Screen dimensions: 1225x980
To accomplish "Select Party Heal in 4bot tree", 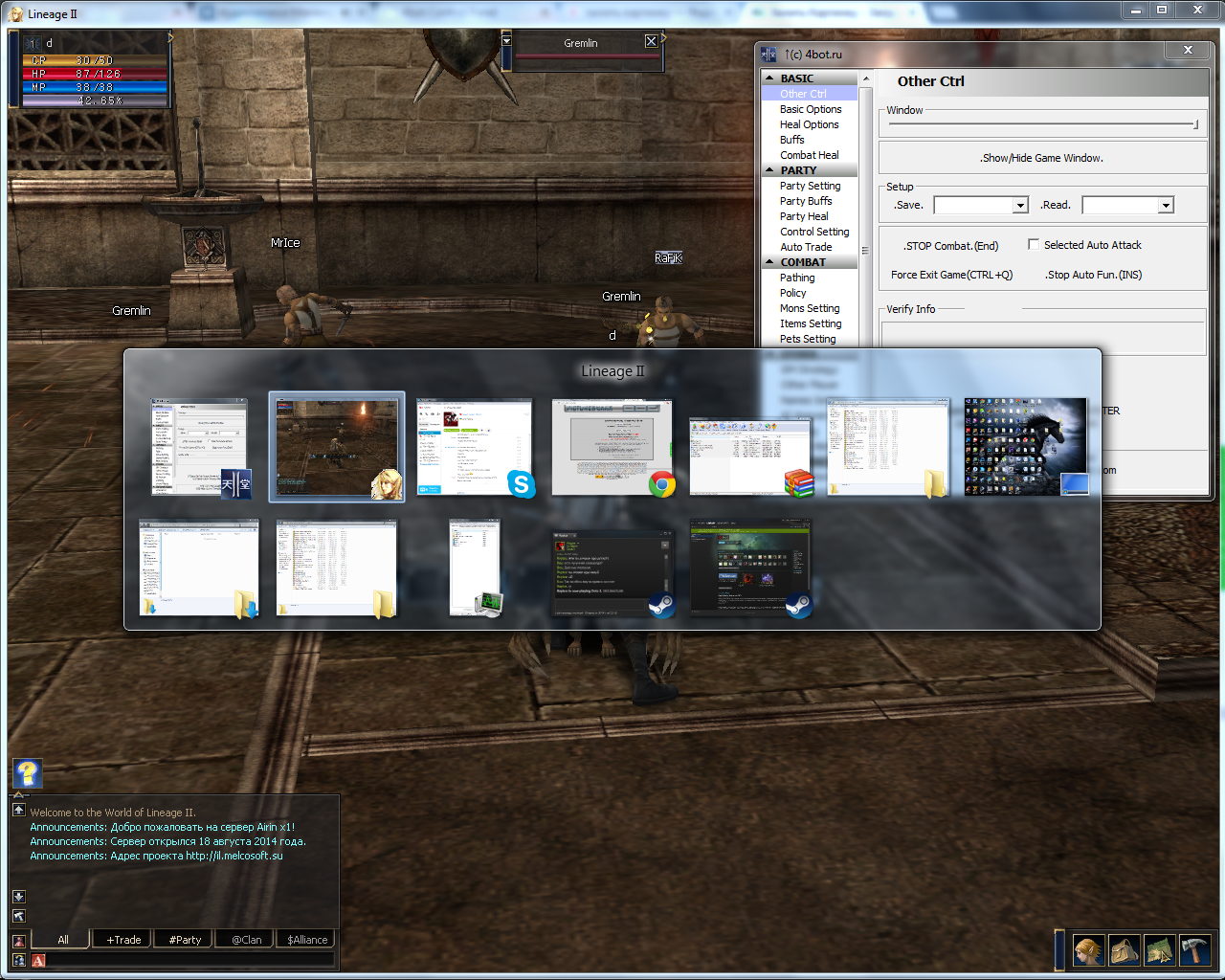I will tap(804, 216).
